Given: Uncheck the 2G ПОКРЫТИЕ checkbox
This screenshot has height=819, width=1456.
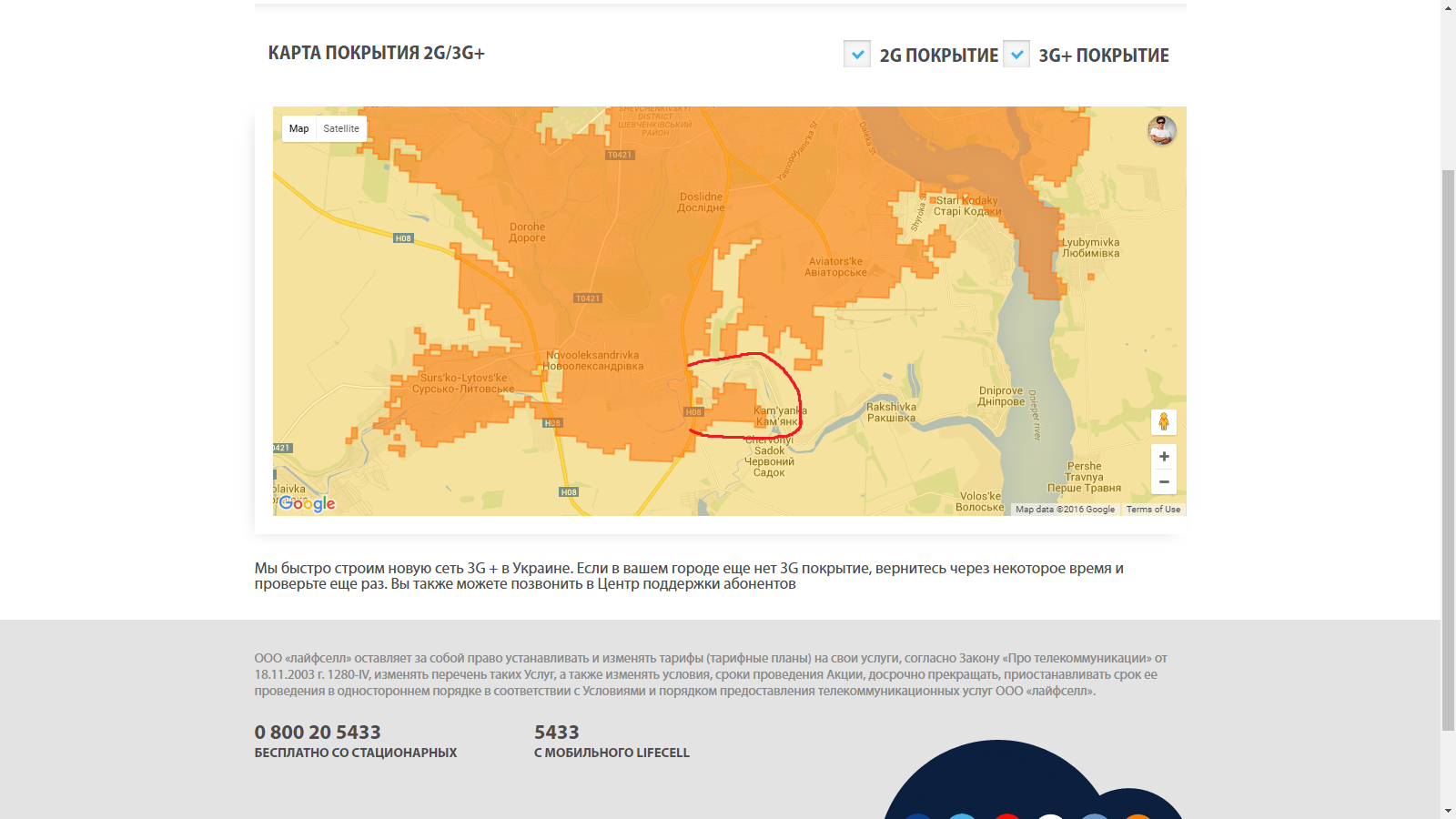Looking at the screenshot, I should pyautogui.click(x=857, y=55).
